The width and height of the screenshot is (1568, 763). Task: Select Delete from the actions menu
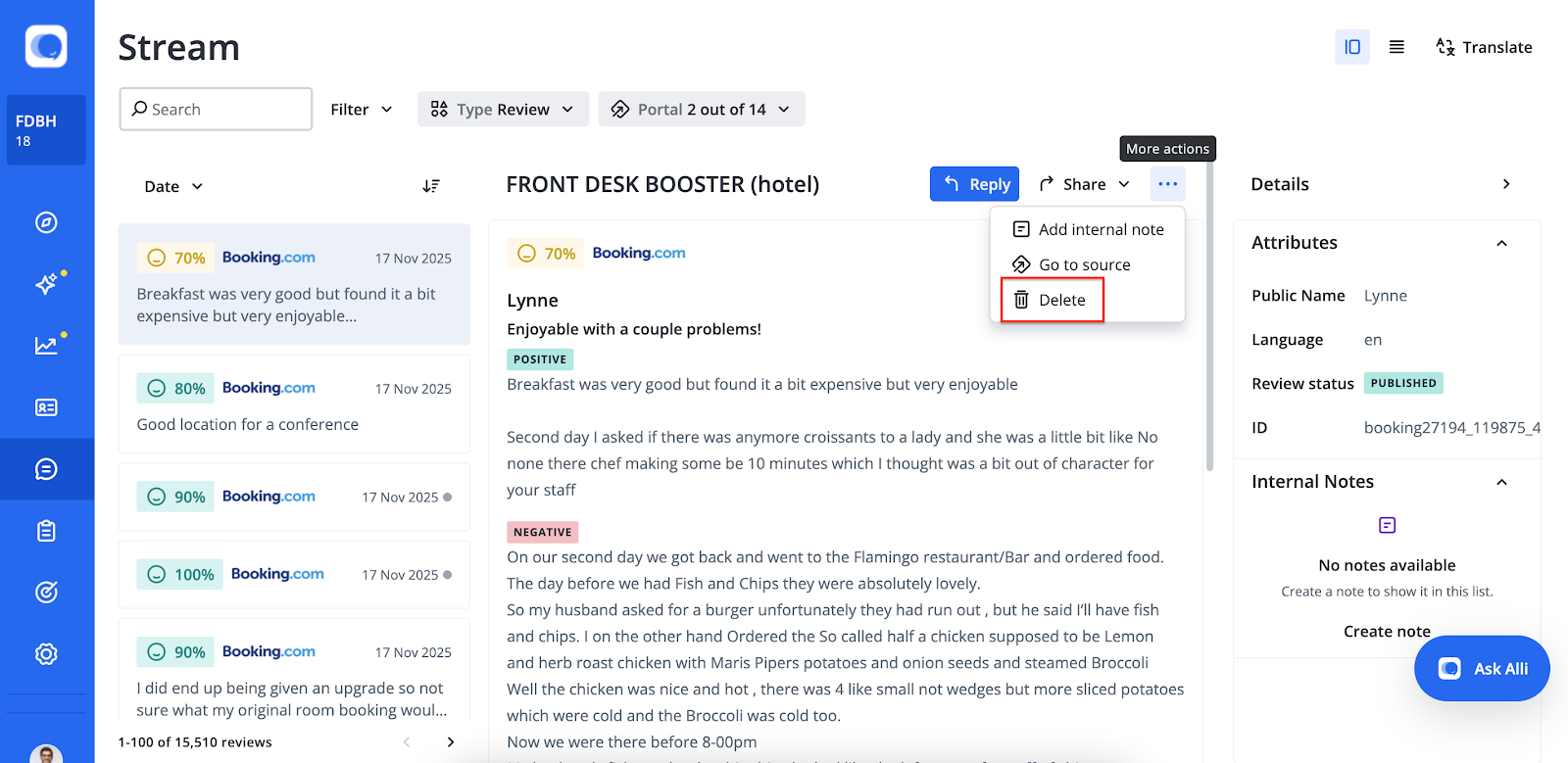[x=1052, y=300]
